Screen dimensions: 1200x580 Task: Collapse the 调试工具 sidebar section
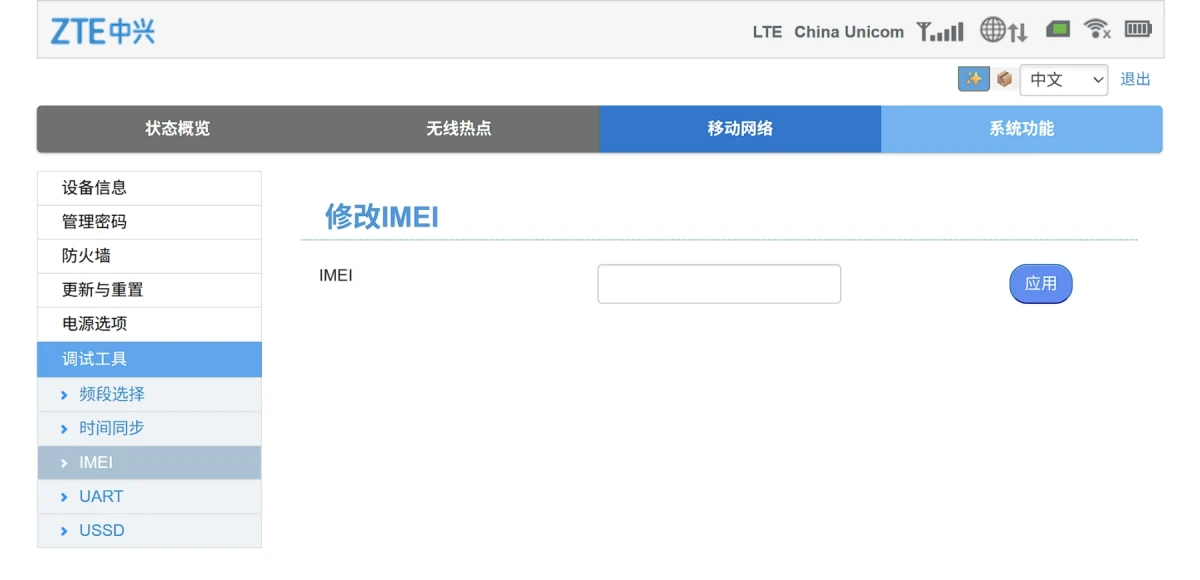(149, 359)
